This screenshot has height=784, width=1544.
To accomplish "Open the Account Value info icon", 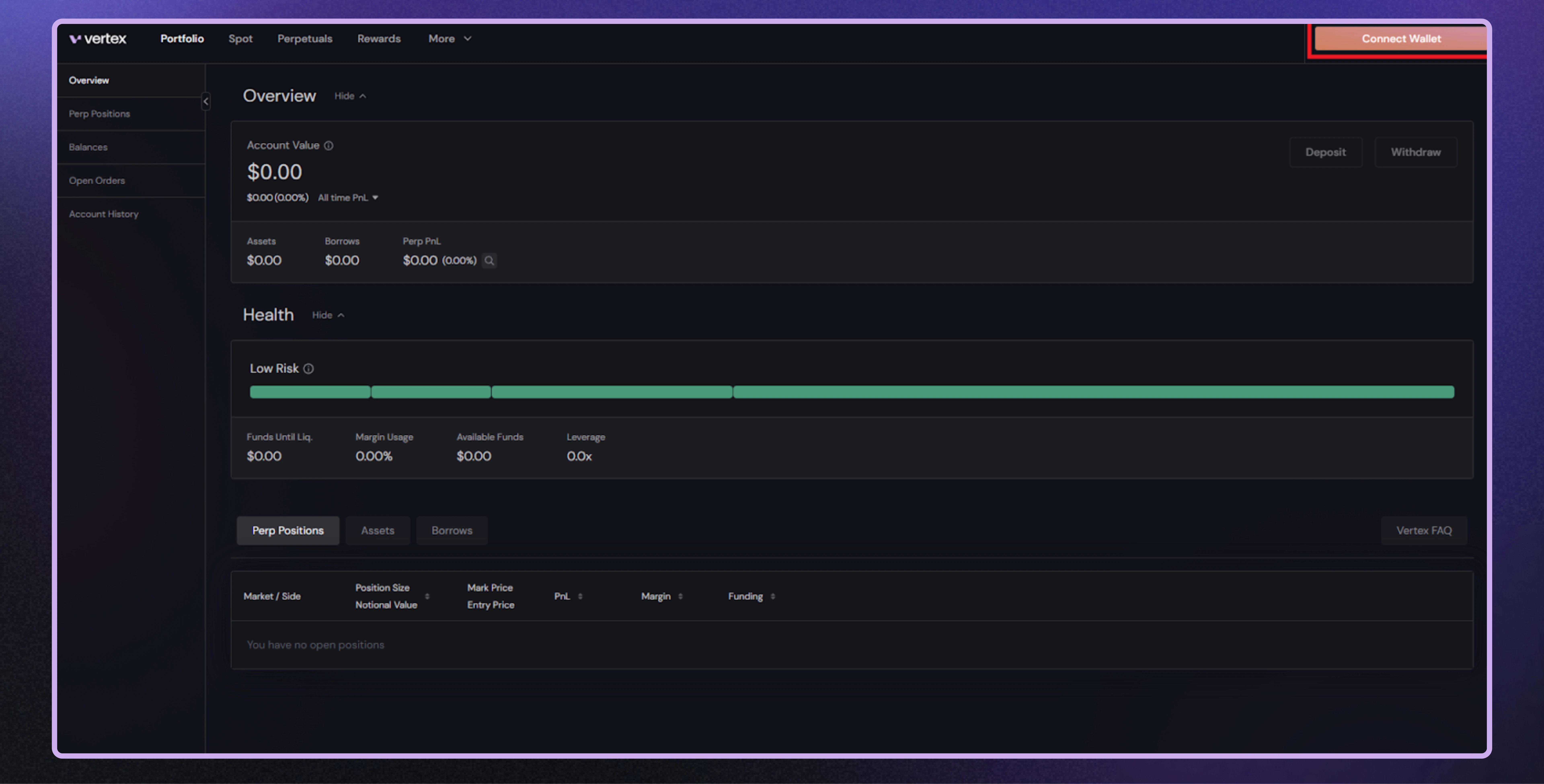I will (329, 146).
